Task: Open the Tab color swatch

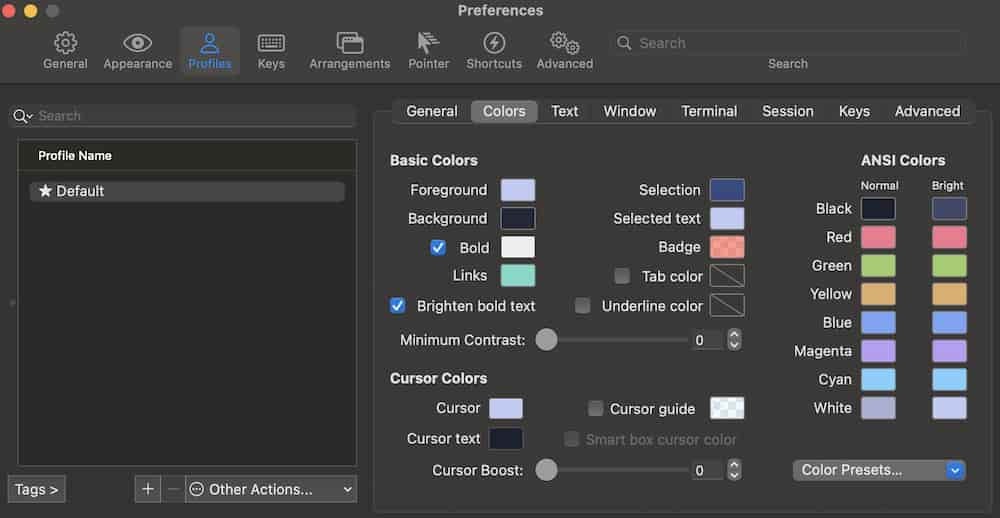Action: tap(727, 276)
